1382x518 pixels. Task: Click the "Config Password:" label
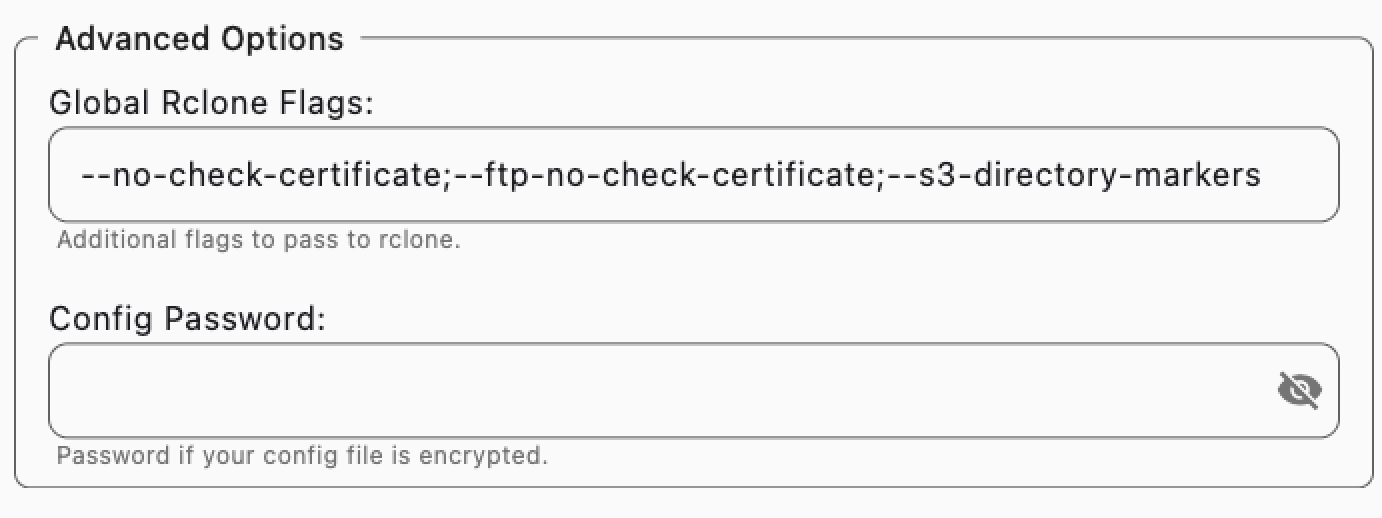tap(189, 319)
